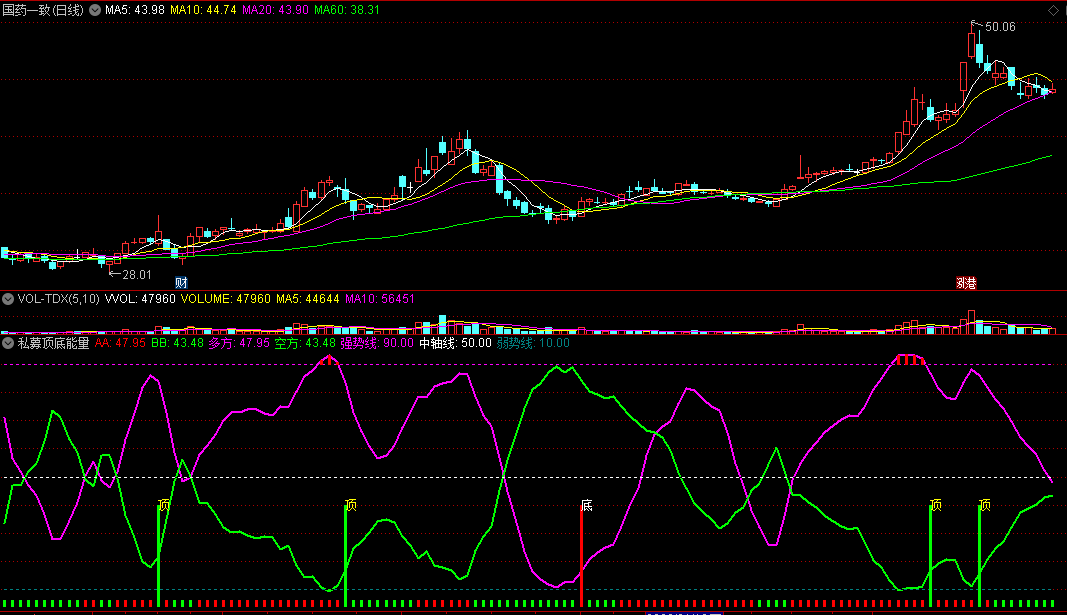This screenshot has width=1067, height=615.
Task: Open the 财 info marker under price chart
Action: (x=181, y=282)
